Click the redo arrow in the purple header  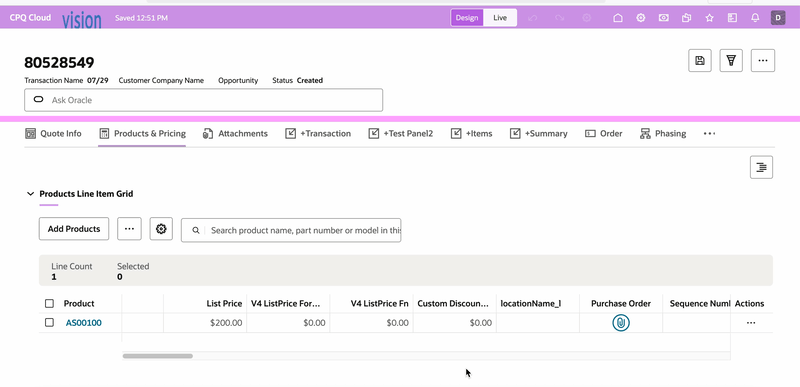(x=560, y=18)
